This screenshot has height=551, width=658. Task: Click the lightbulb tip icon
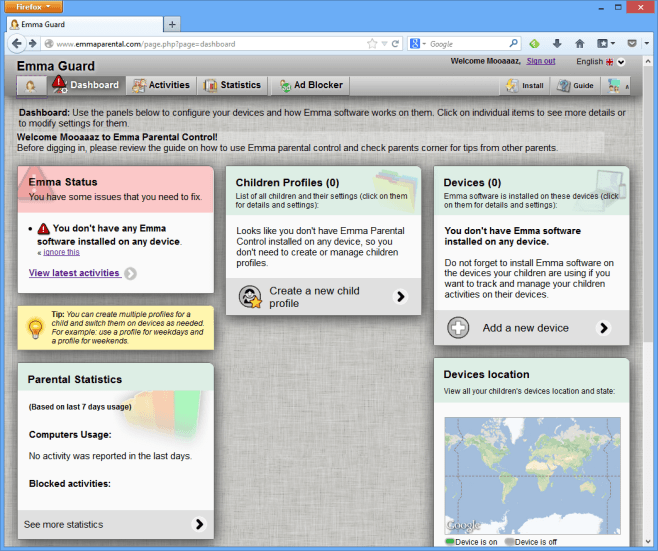click(x=35, y=328)
